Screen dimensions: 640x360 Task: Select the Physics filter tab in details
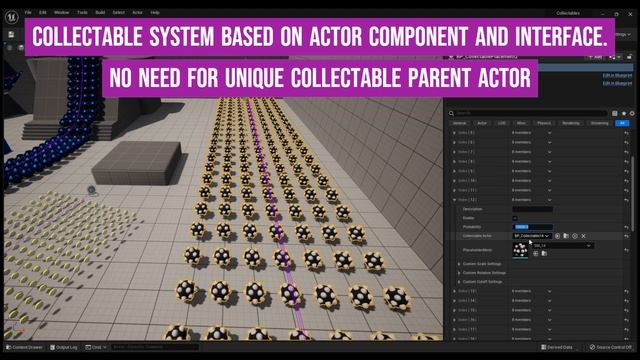pyautogui.click(x=544, y=123)
